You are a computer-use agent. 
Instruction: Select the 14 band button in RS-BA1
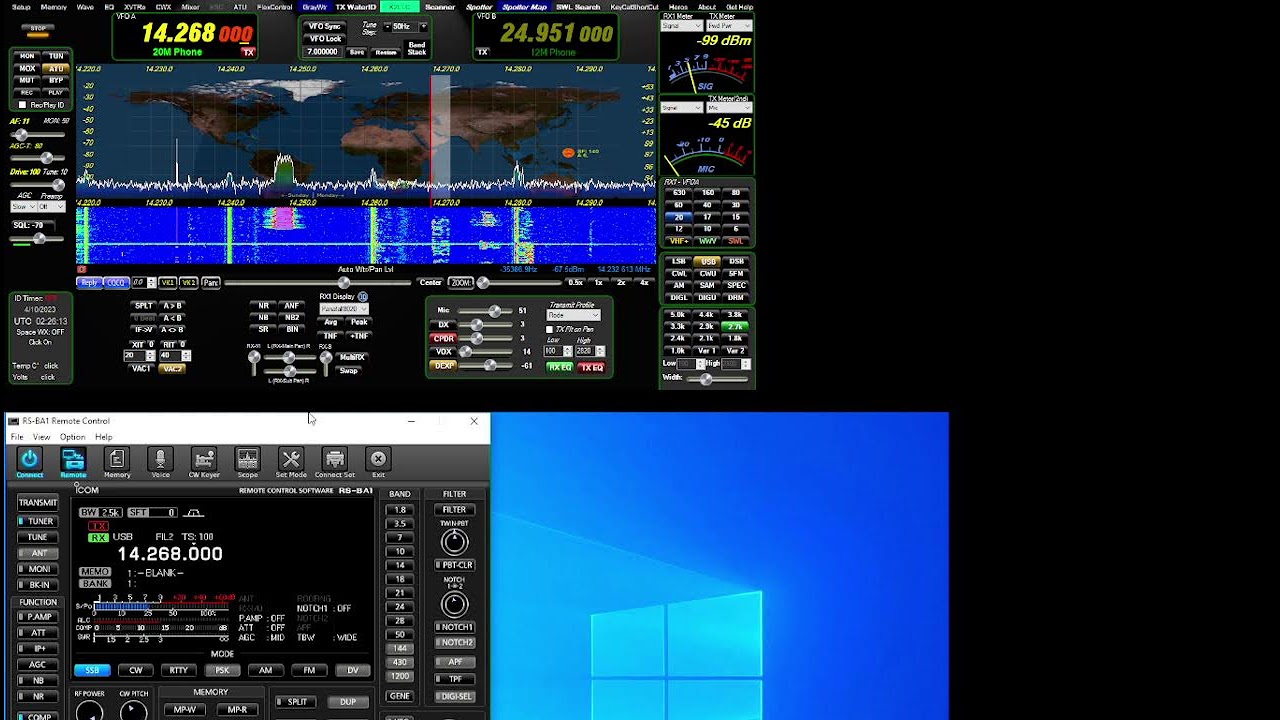coord(400,565)
